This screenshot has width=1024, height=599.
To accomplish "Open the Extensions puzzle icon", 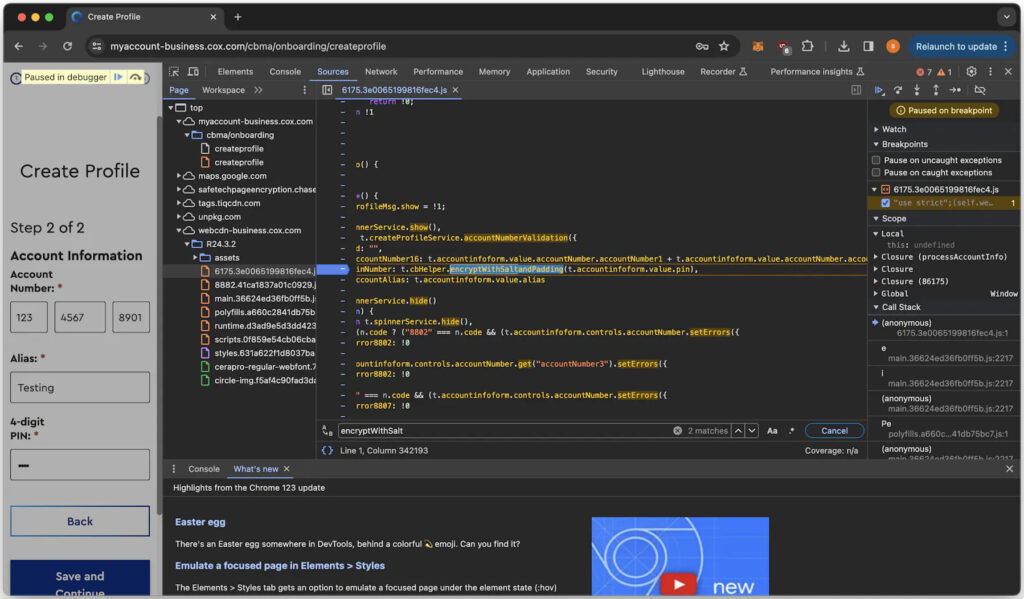I will [x=808, y=46].
